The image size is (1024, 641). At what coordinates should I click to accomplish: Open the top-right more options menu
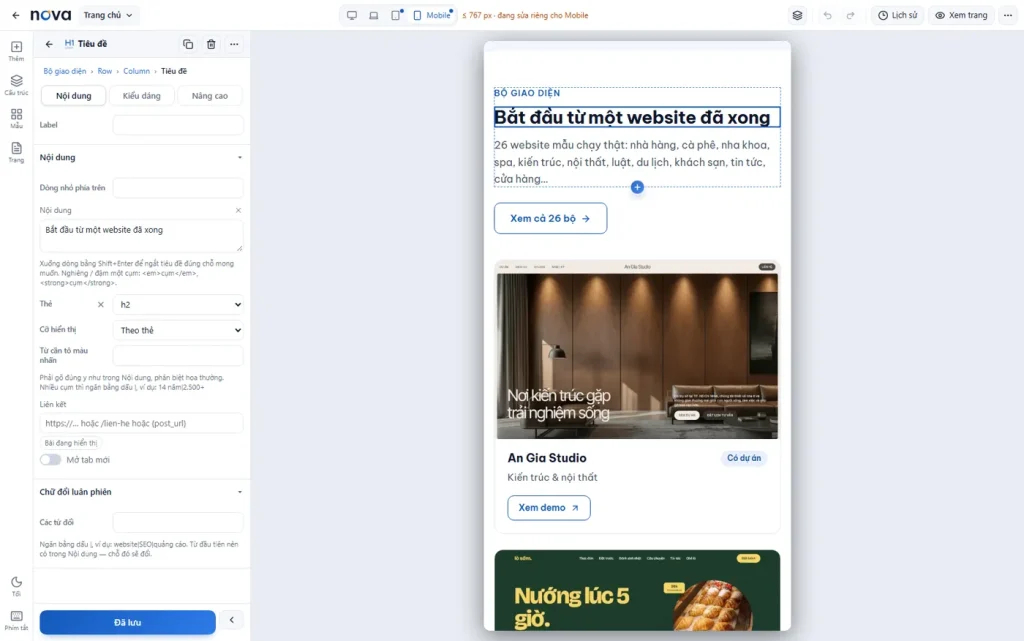1008,15
